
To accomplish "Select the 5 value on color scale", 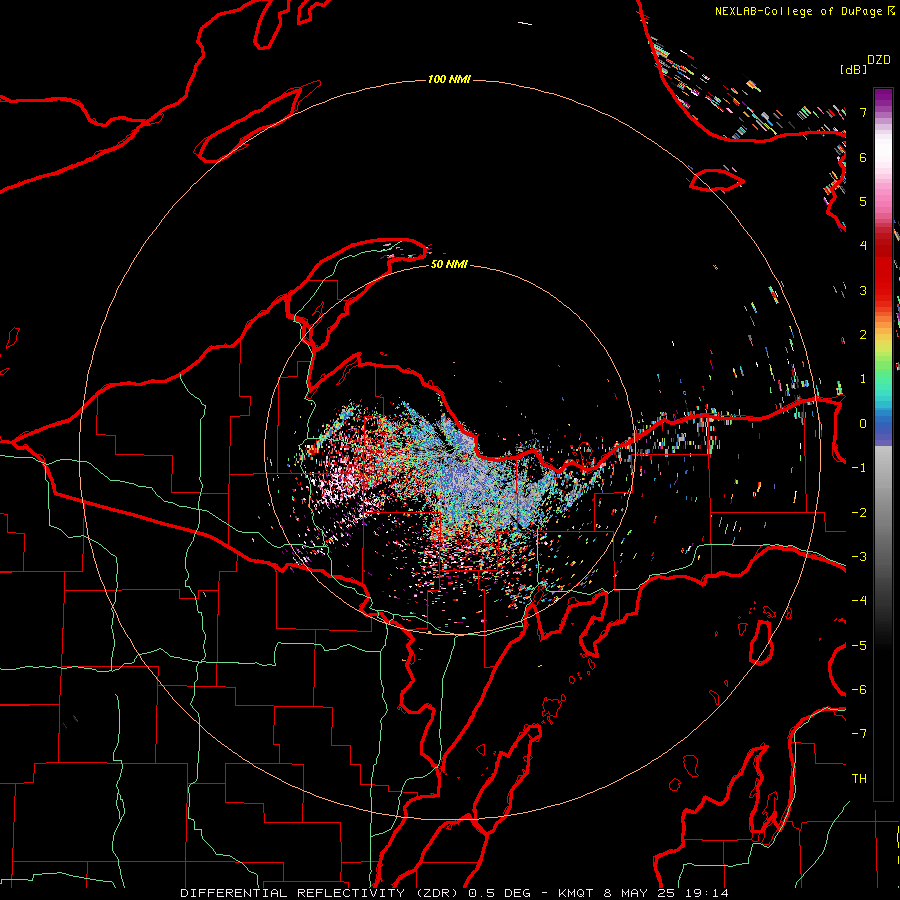I will point(863,201).
